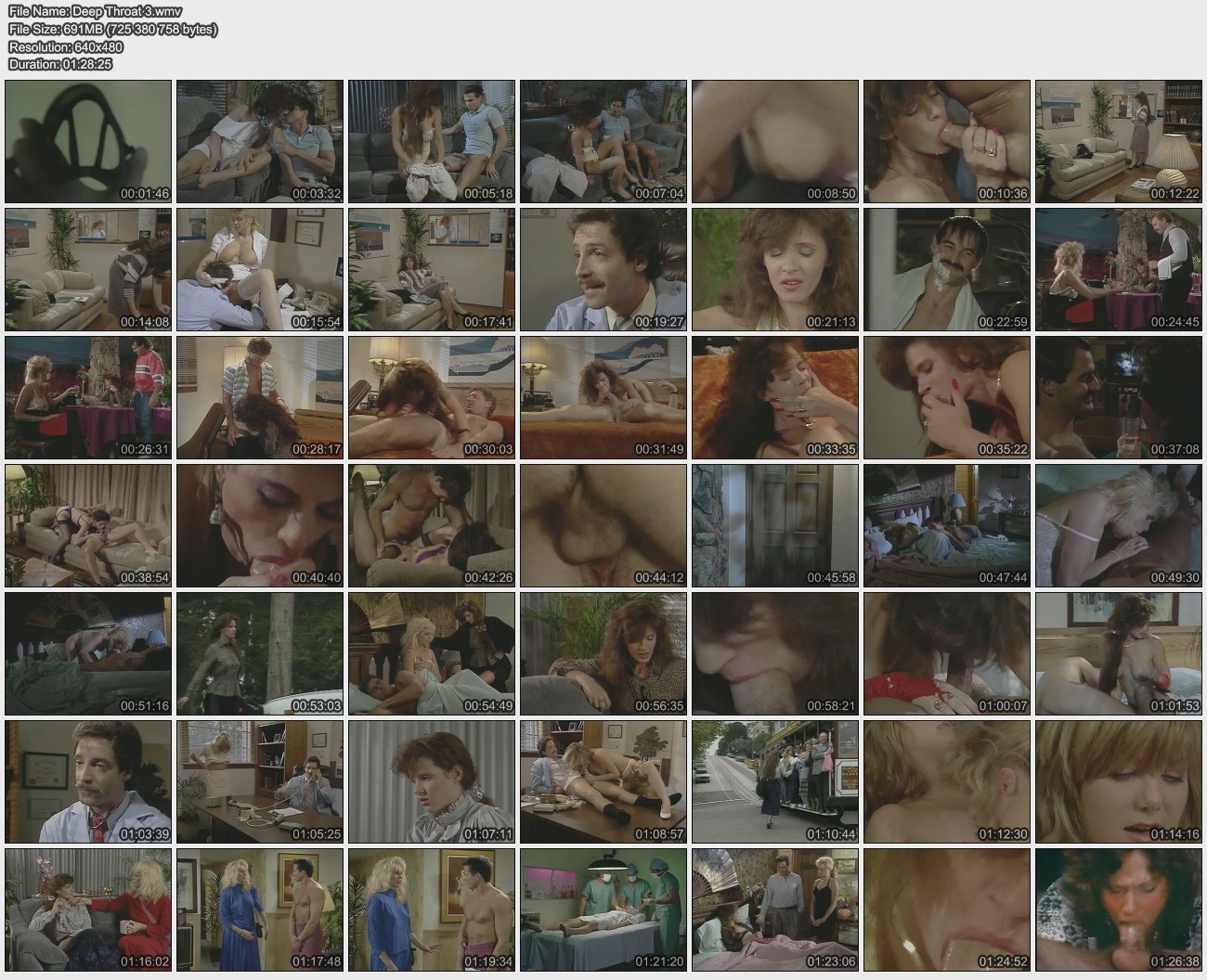Select the thumbnail stamped 00:03:32
The image size is (1207, 980).
260,141
